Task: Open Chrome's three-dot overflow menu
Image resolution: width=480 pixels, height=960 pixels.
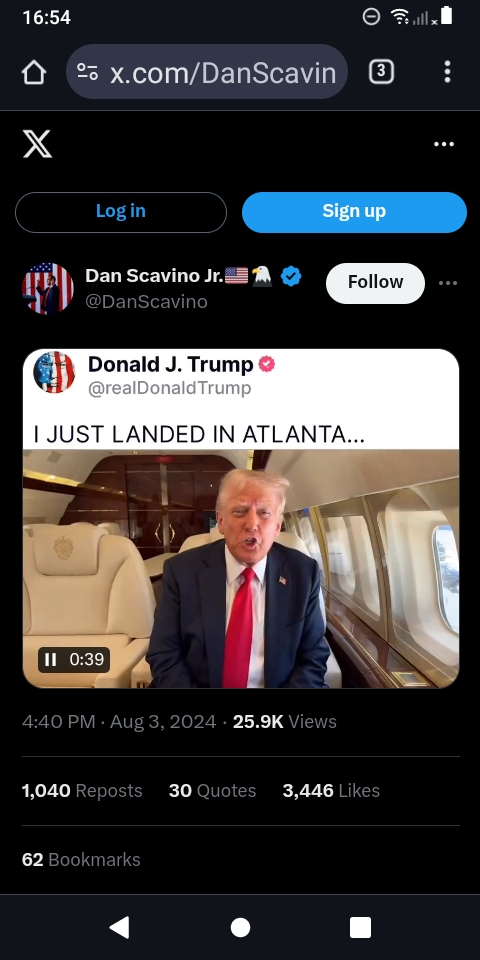Action: pos(448,72)
